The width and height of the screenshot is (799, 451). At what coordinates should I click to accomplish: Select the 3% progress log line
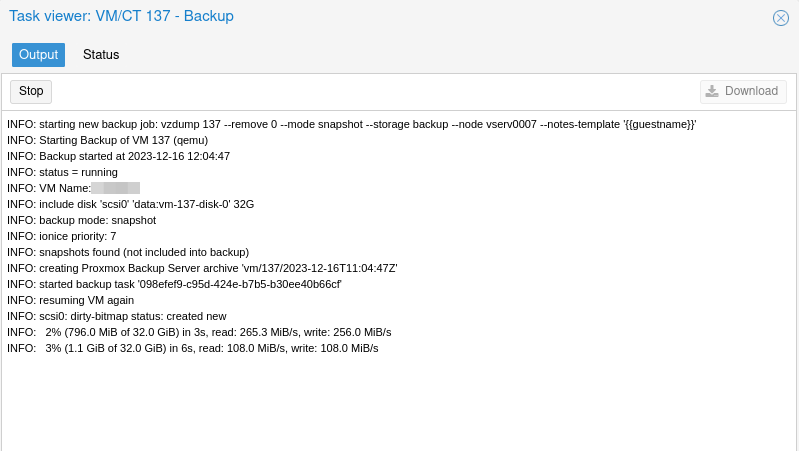pyautogui.click(x=193, y=348)
